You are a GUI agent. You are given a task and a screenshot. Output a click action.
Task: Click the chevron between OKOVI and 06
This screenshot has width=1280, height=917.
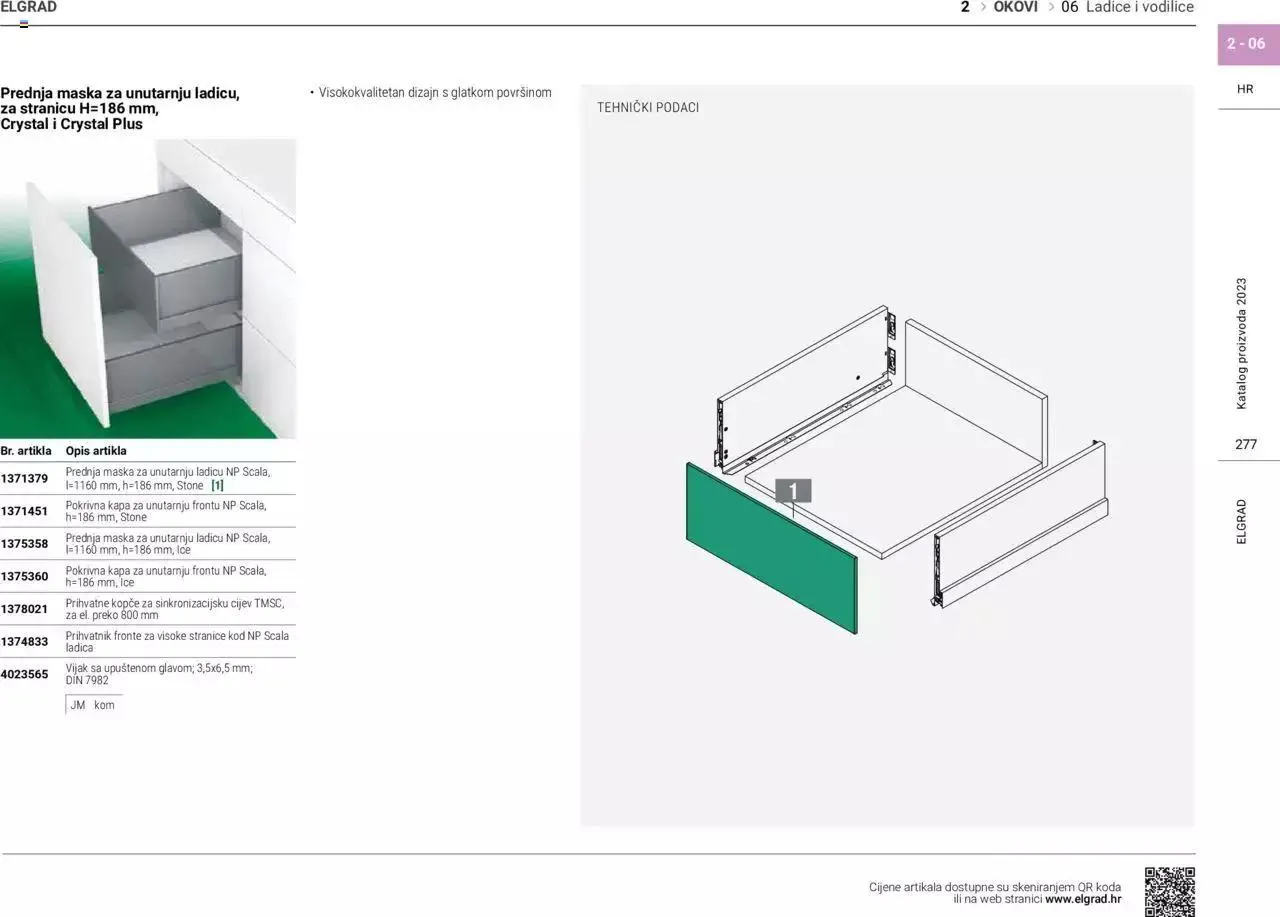click(1052, 8)
